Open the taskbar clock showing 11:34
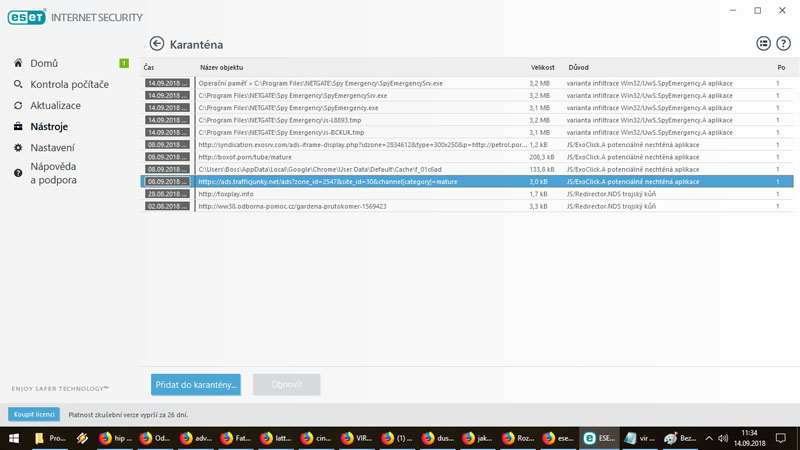Viewport: 800px width, 450px height. click(749, 438)
